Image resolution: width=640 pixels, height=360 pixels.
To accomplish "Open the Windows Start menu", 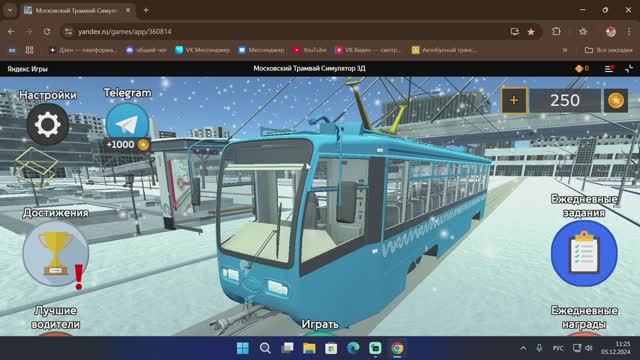I will 243,348.
